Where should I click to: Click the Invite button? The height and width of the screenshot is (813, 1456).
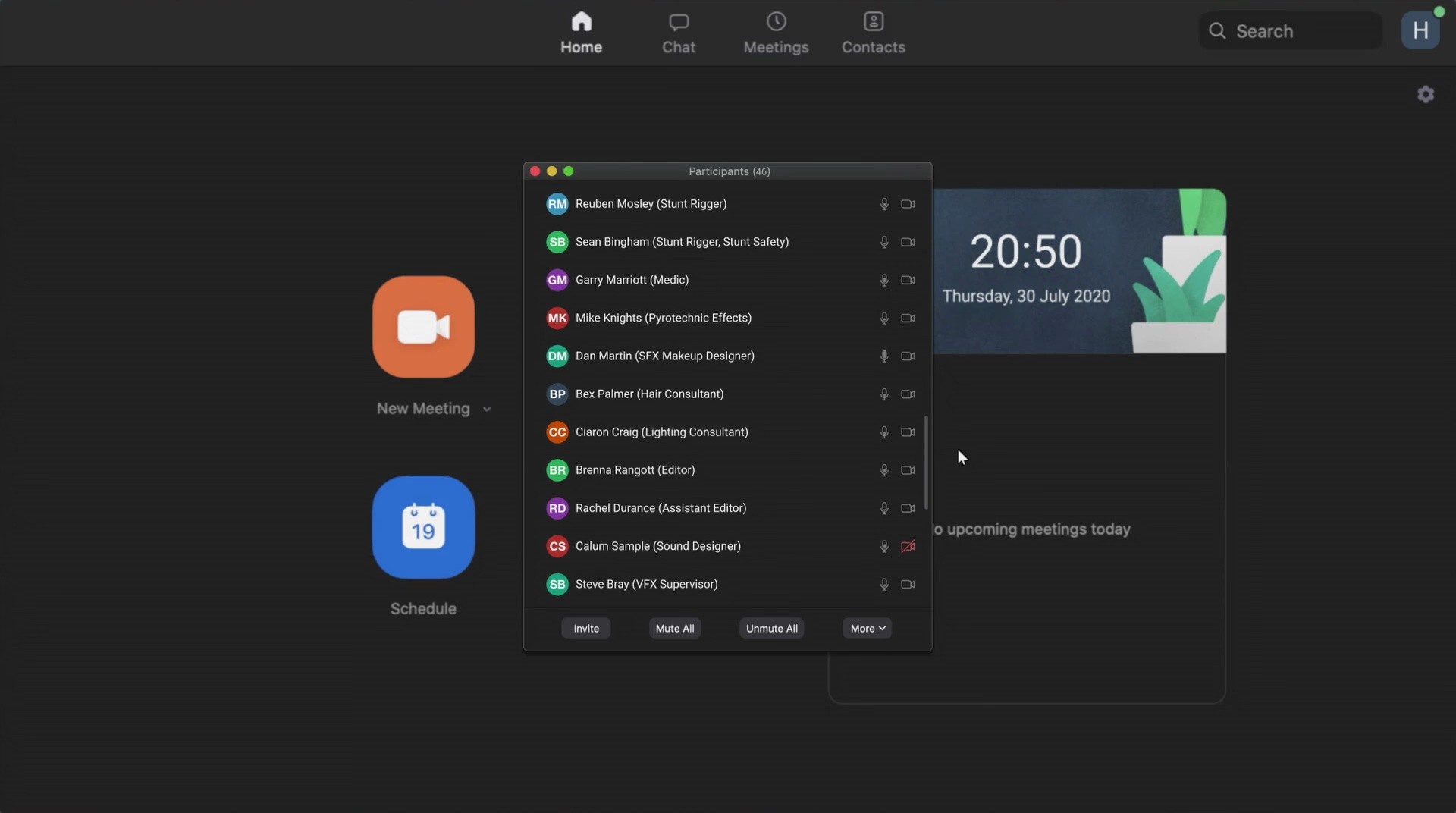pyautogui.click(x=585, y=628)
